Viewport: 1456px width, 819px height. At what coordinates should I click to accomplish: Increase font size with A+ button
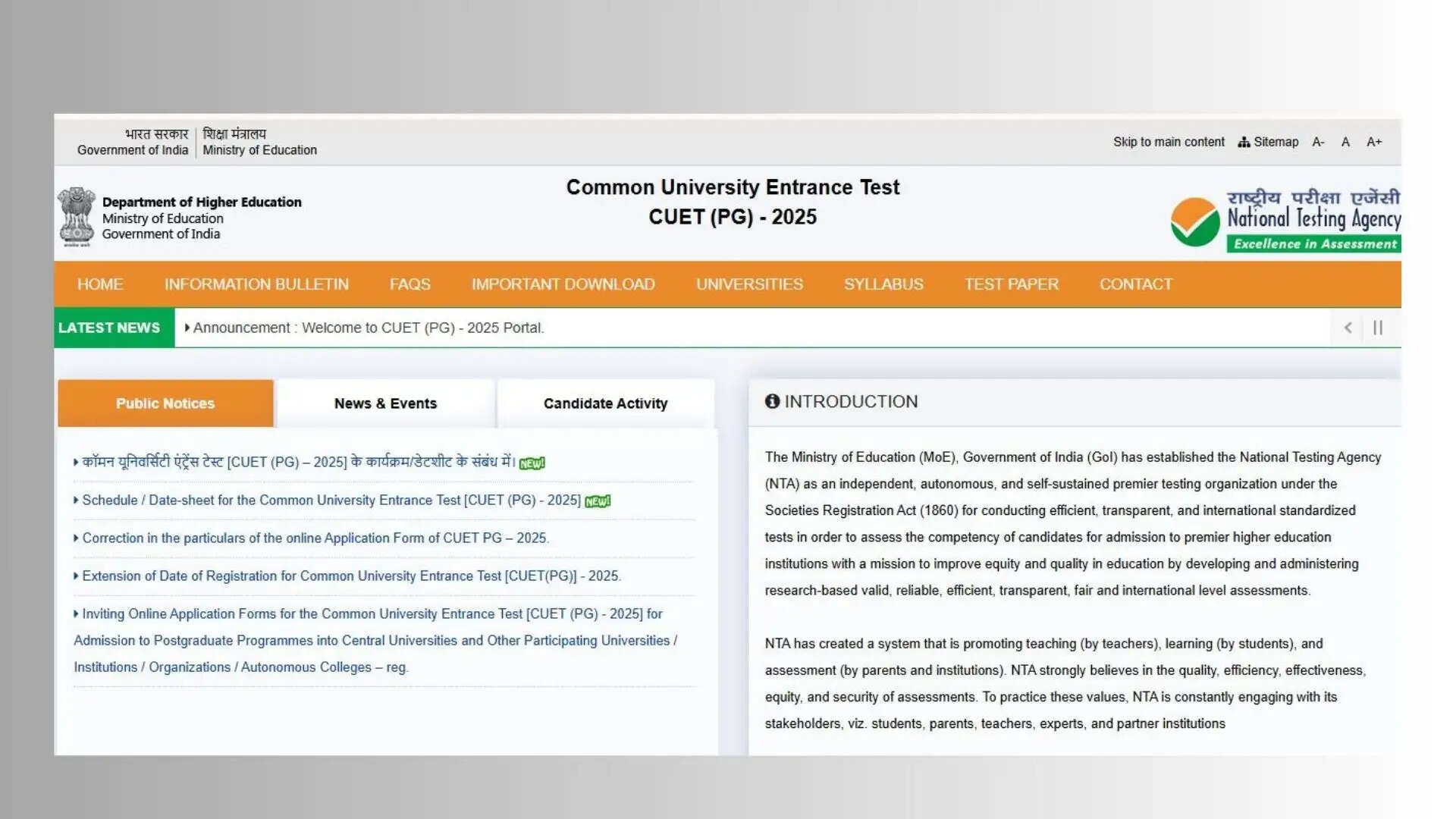point(1374,142)
